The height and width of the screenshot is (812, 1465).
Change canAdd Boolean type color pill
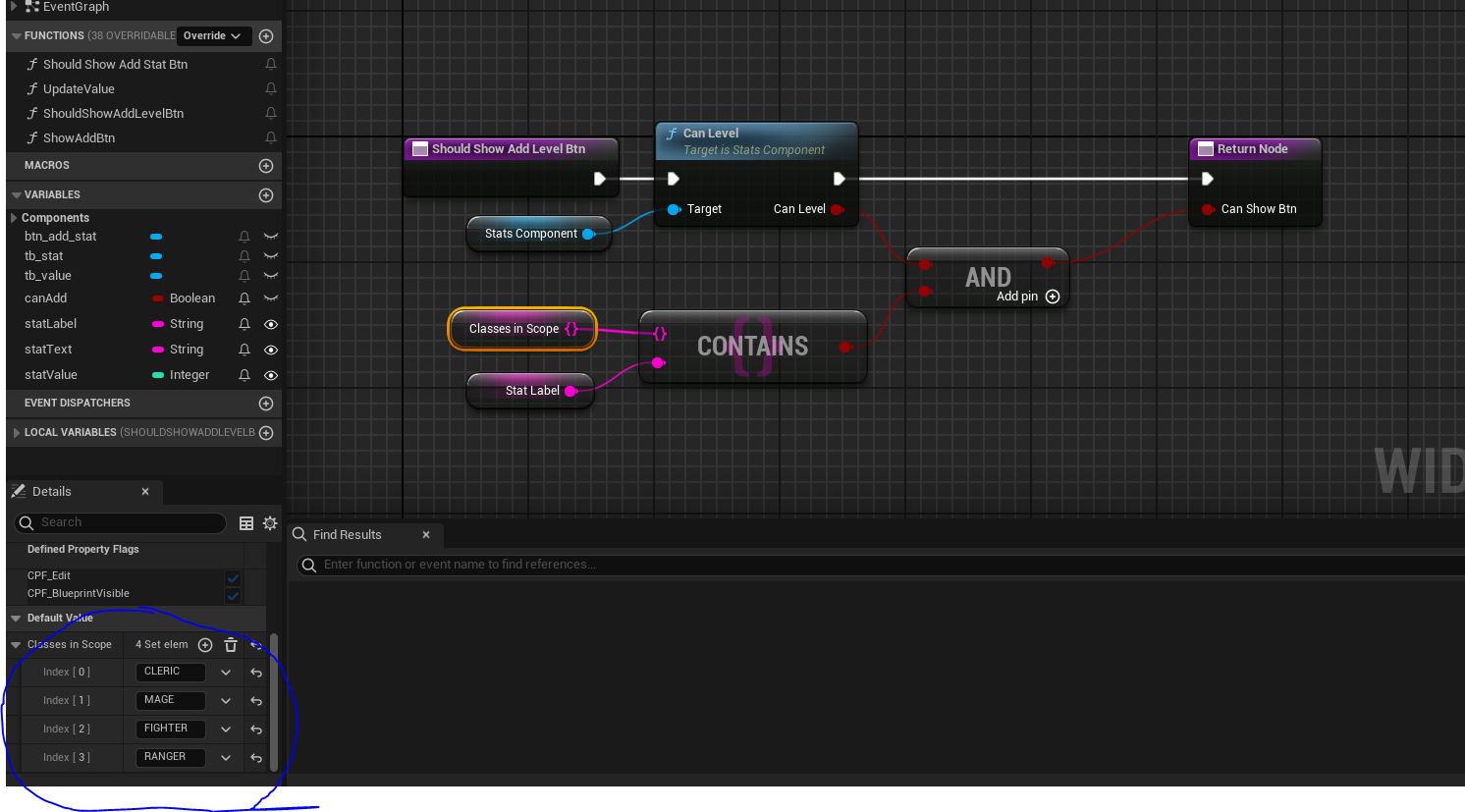158,298
